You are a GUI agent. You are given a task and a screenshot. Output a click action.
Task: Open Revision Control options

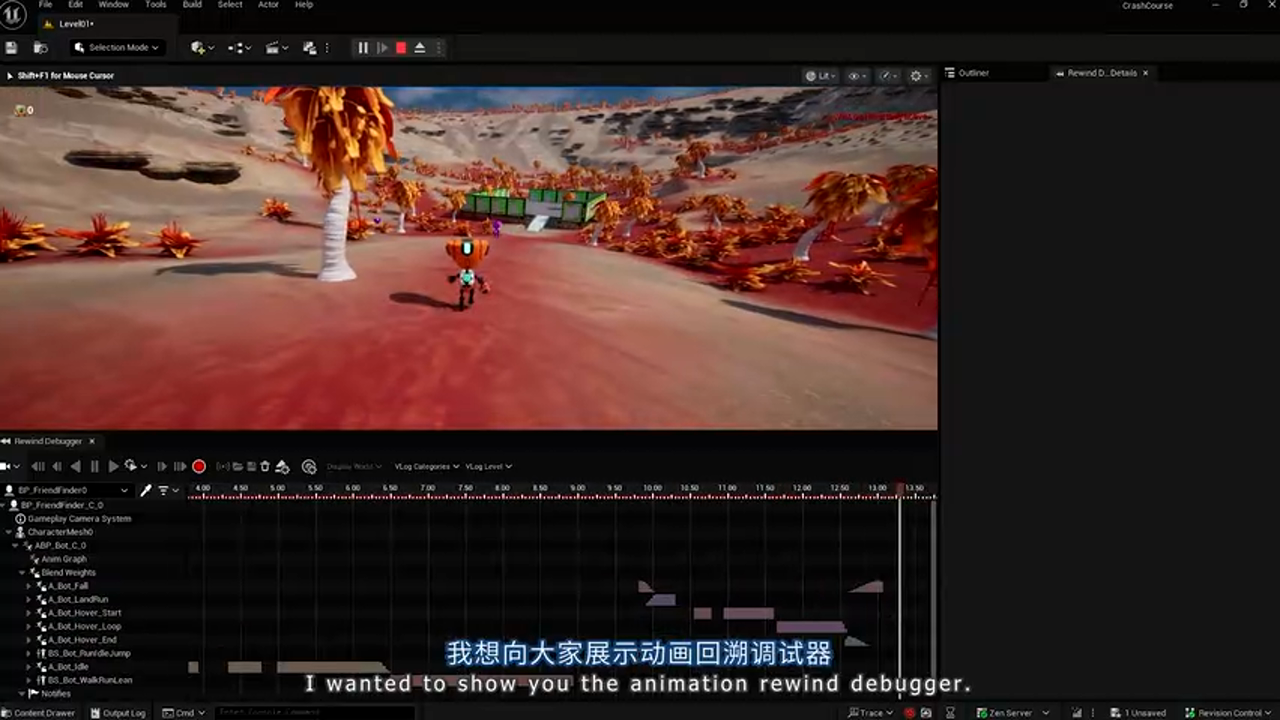pyautogui.click(x=1228, y=712)
